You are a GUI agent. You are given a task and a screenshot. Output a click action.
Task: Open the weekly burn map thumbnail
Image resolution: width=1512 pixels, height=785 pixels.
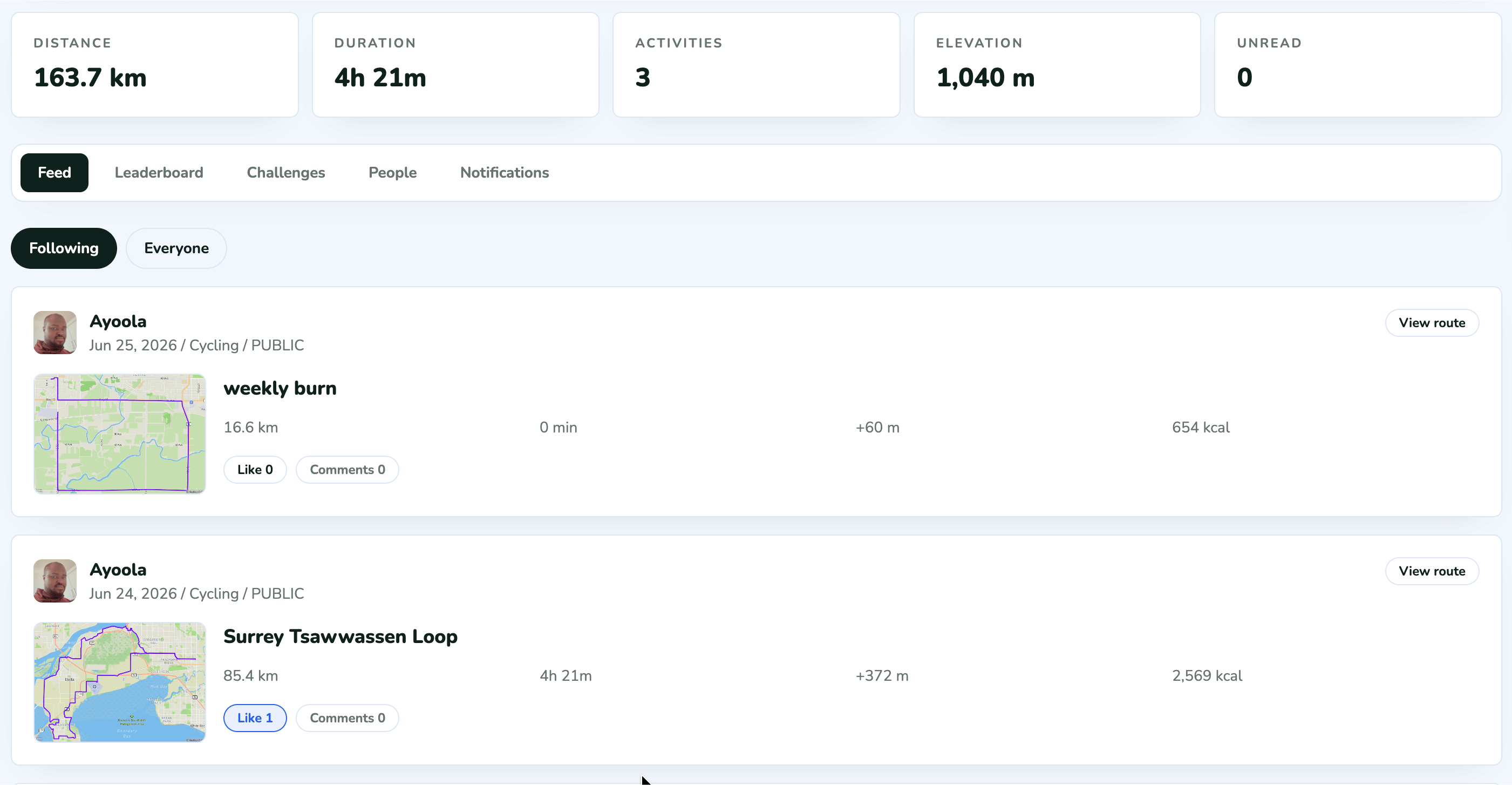(x=120, y=434)
